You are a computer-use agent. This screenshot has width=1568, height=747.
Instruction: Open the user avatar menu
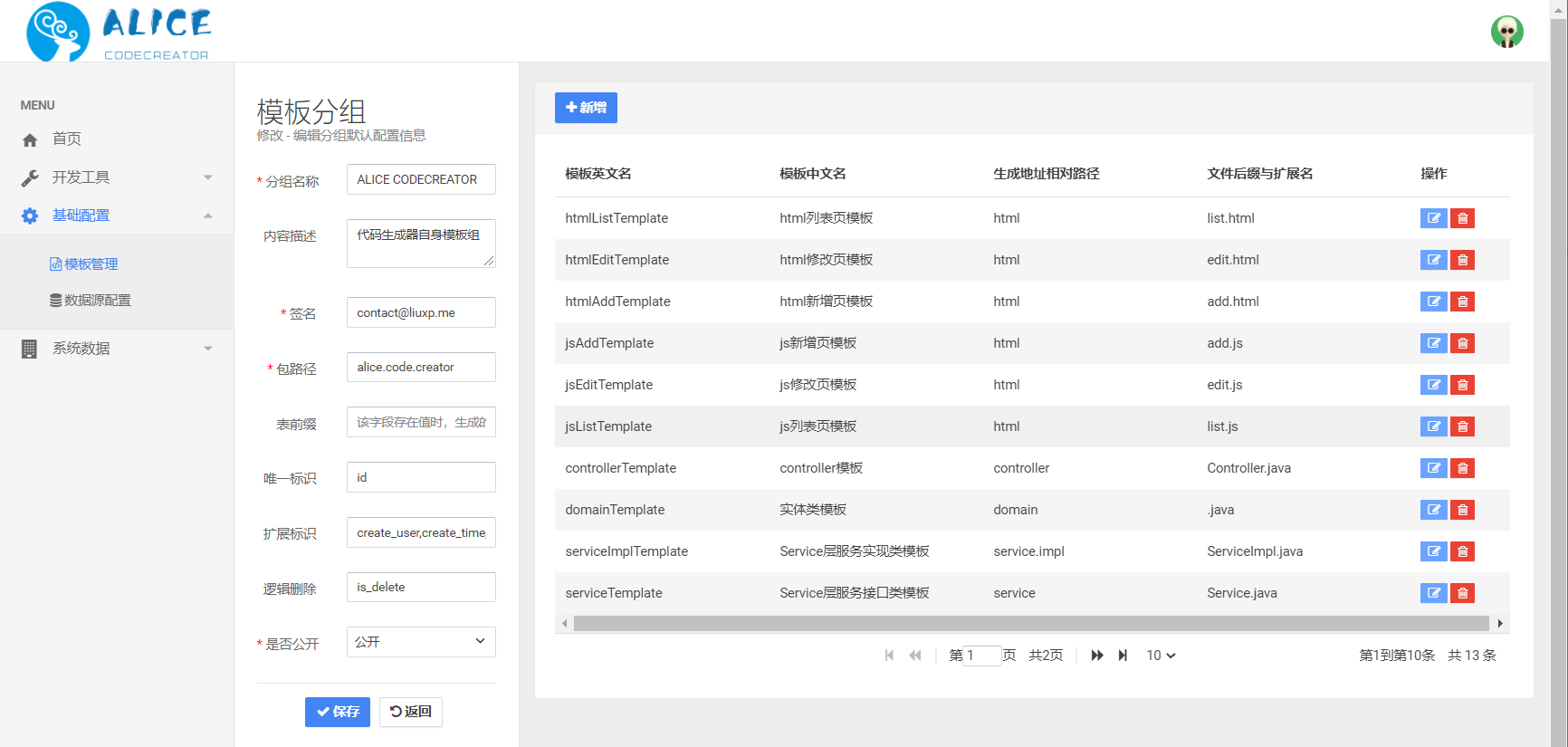1507,32
